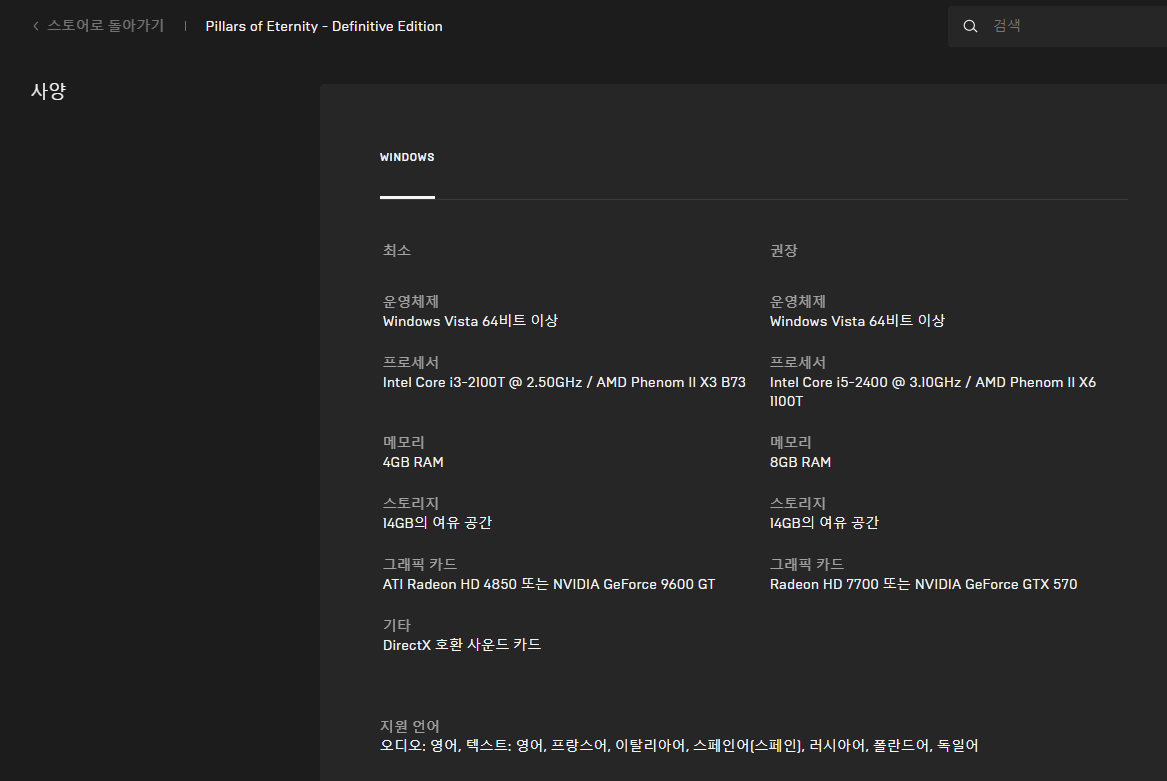Click recommended processor Intel Core i5-2400 text
Image resolution: width=1167 pixels, height=781 pixels.
pyautogui.click(x=933, y=392)
